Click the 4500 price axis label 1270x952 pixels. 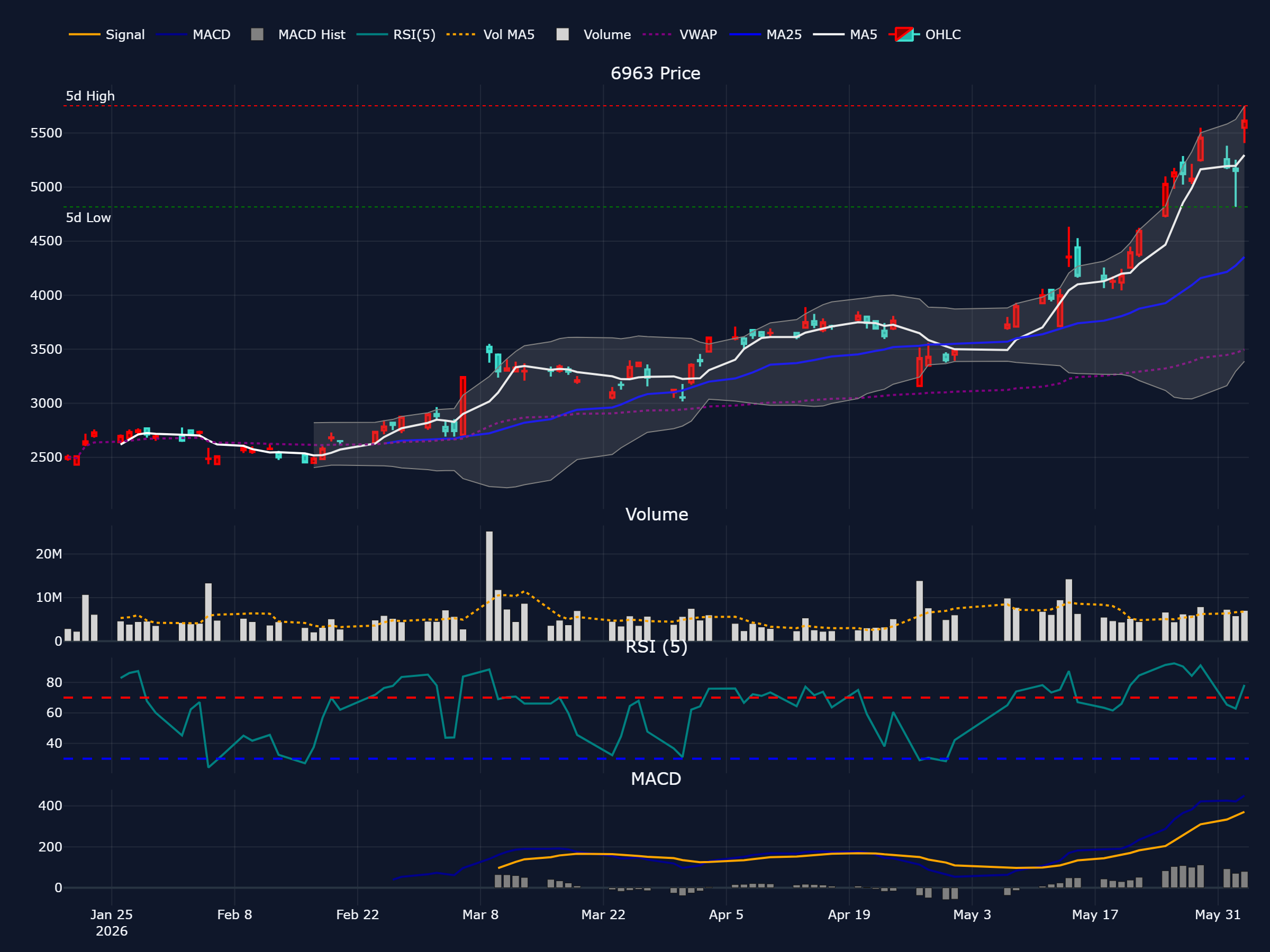[x=46, y=241]
